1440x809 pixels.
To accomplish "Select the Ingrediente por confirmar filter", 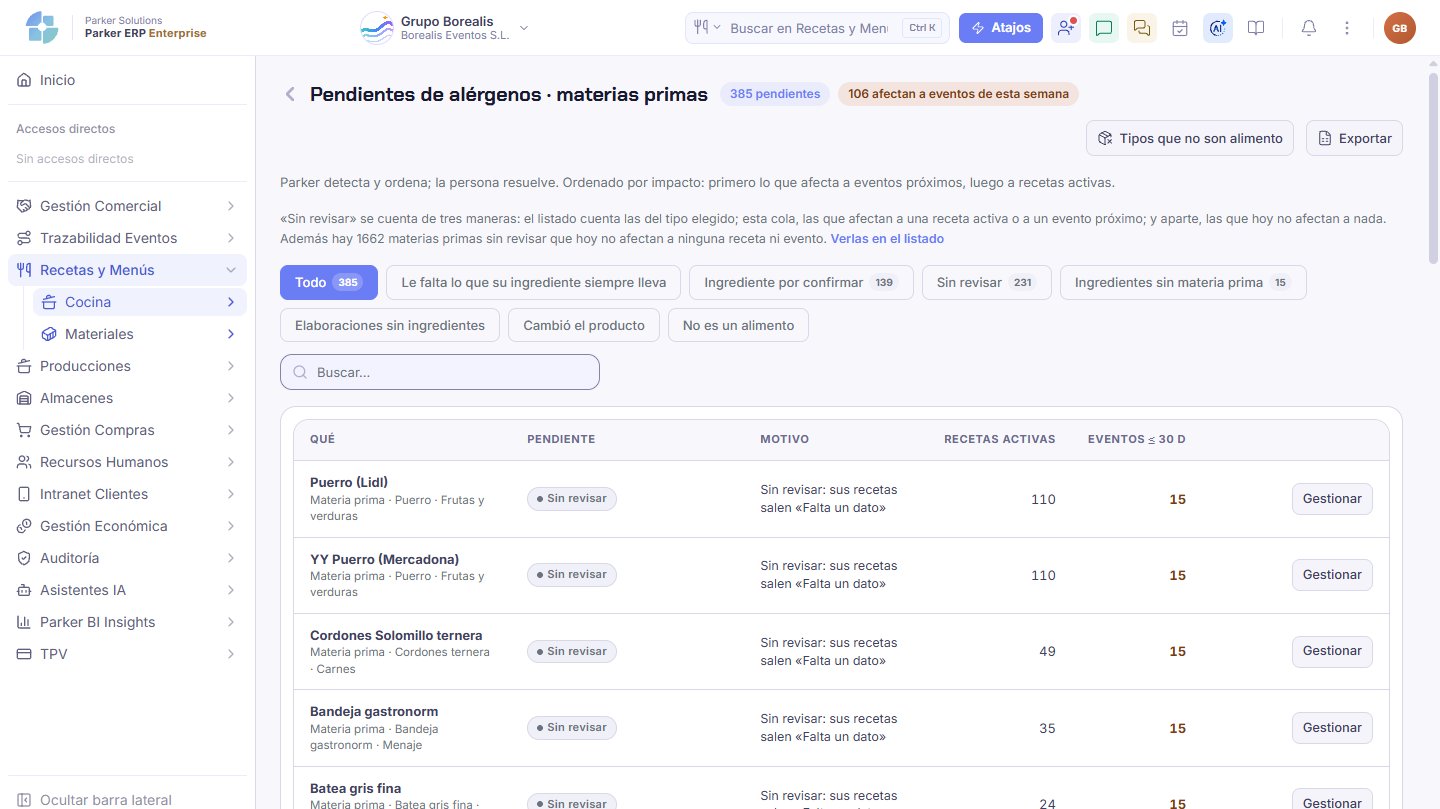I will tap(801, 282).
